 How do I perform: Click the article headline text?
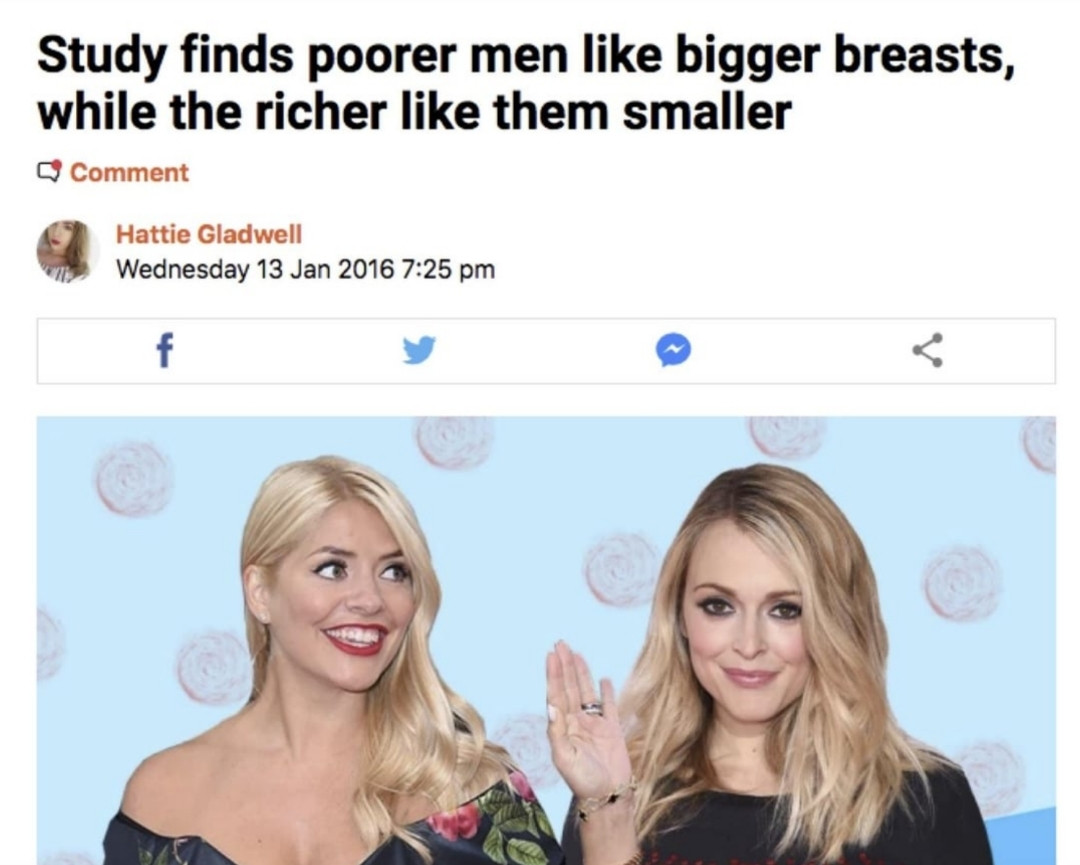(x=525, y=83)
